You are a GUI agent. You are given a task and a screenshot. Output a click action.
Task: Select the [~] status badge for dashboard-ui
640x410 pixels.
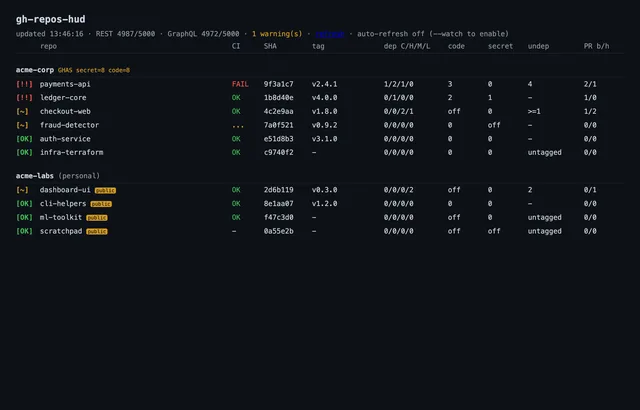pyautogui.click(x=22, y=190)
